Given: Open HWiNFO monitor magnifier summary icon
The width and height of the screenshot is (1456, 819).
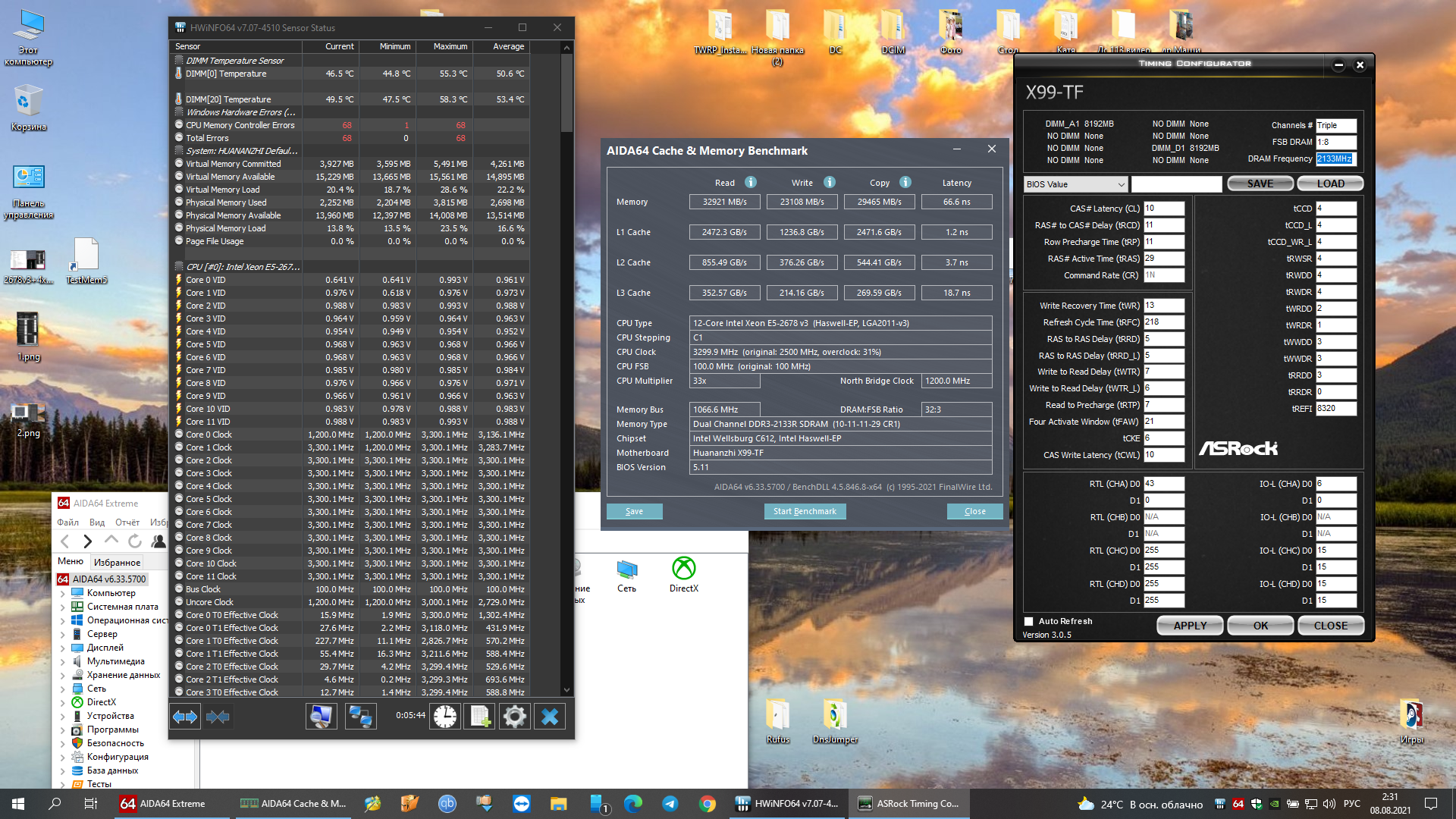Looking at the screenshot, I should [321, 717].
